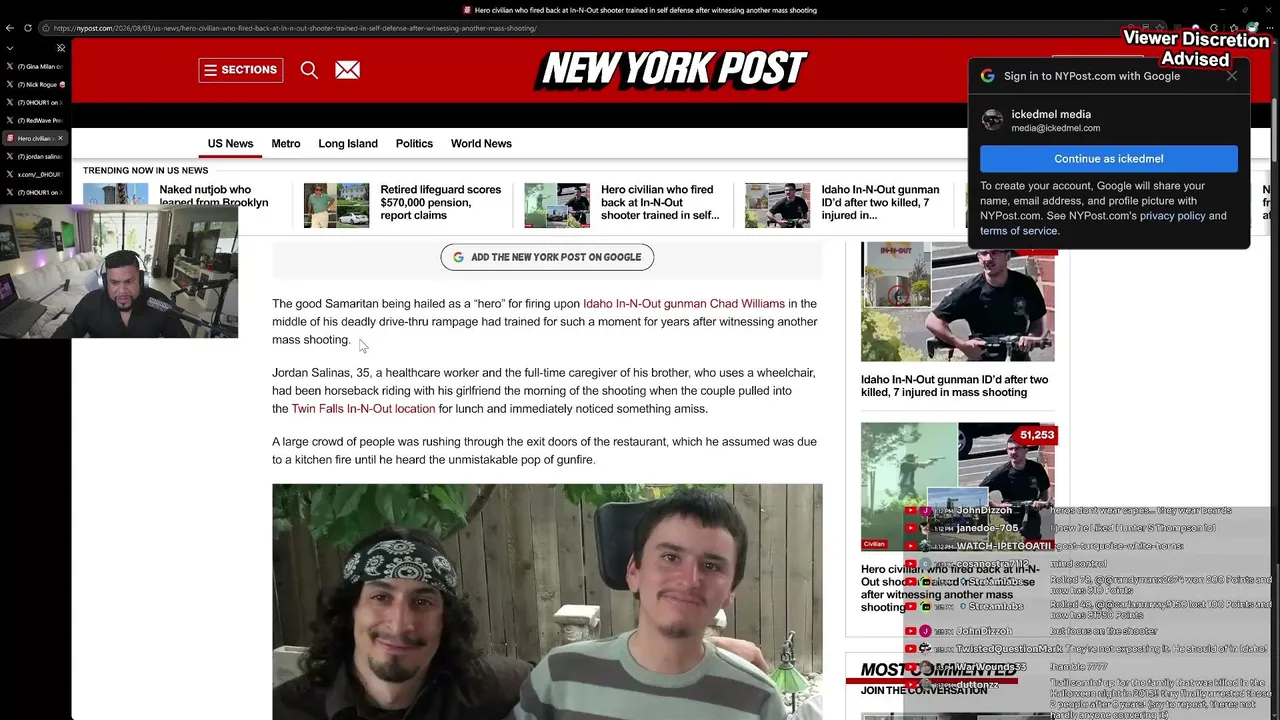Click 'Continue as ickedmel' button
The image size is (1280, 720).
1109,159
